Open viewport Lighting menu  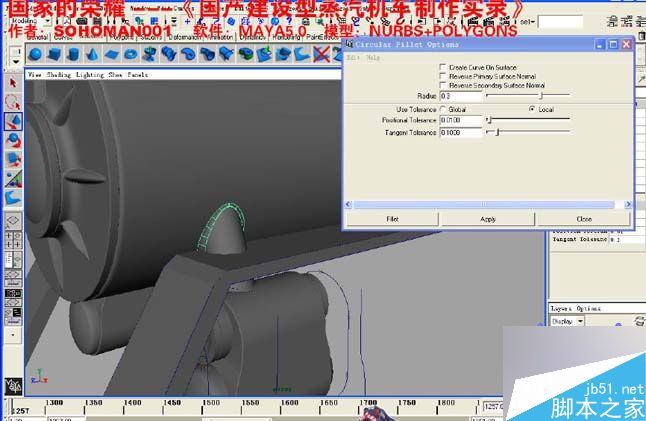[90, 75]
